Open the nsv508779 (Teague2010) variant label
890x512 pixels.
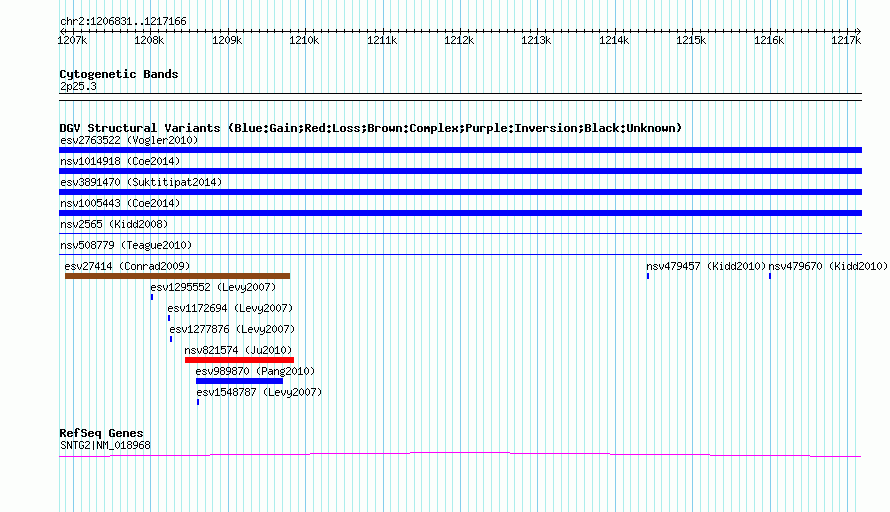(x=126, y=245)
